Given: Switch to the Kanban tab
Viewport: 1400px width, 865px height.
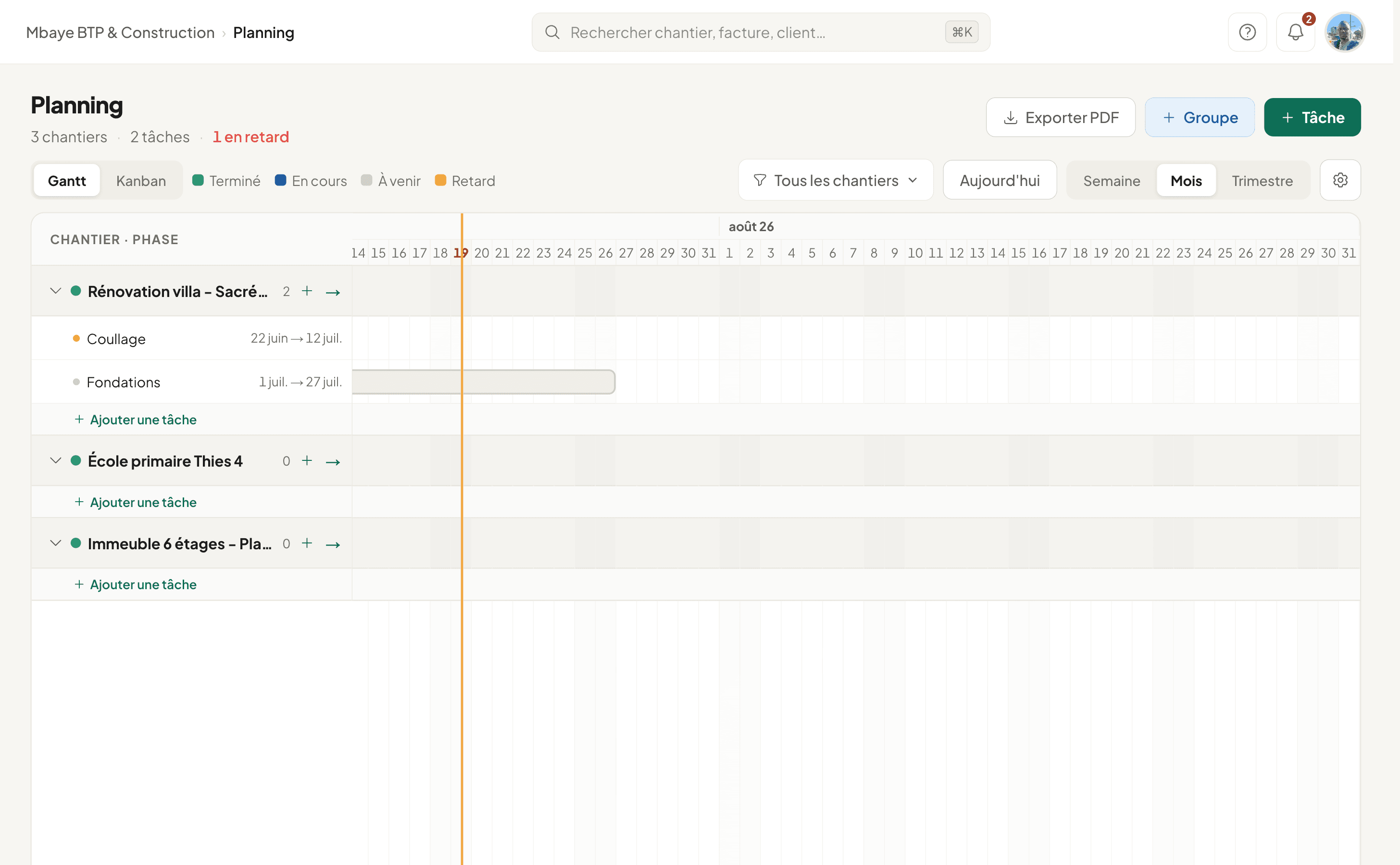Looking at the screenshot, I should 141,181.
